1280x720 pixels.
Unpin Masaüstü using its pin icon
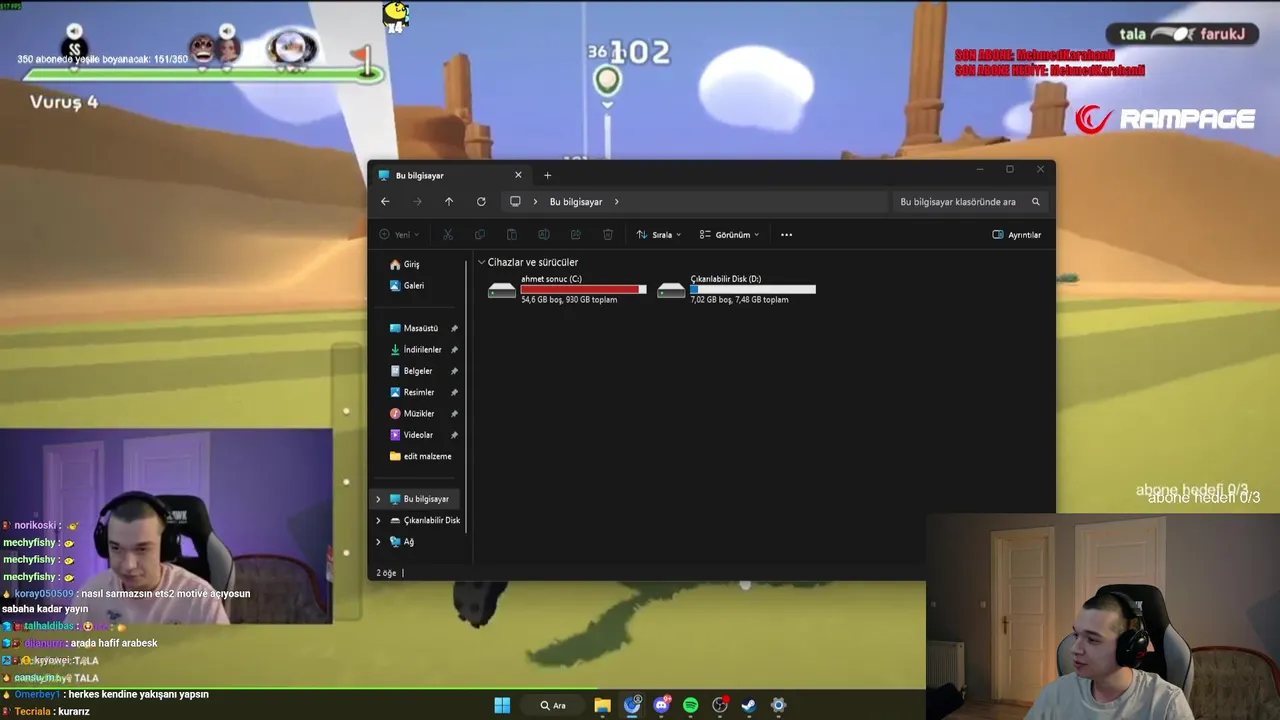[454, 328]
